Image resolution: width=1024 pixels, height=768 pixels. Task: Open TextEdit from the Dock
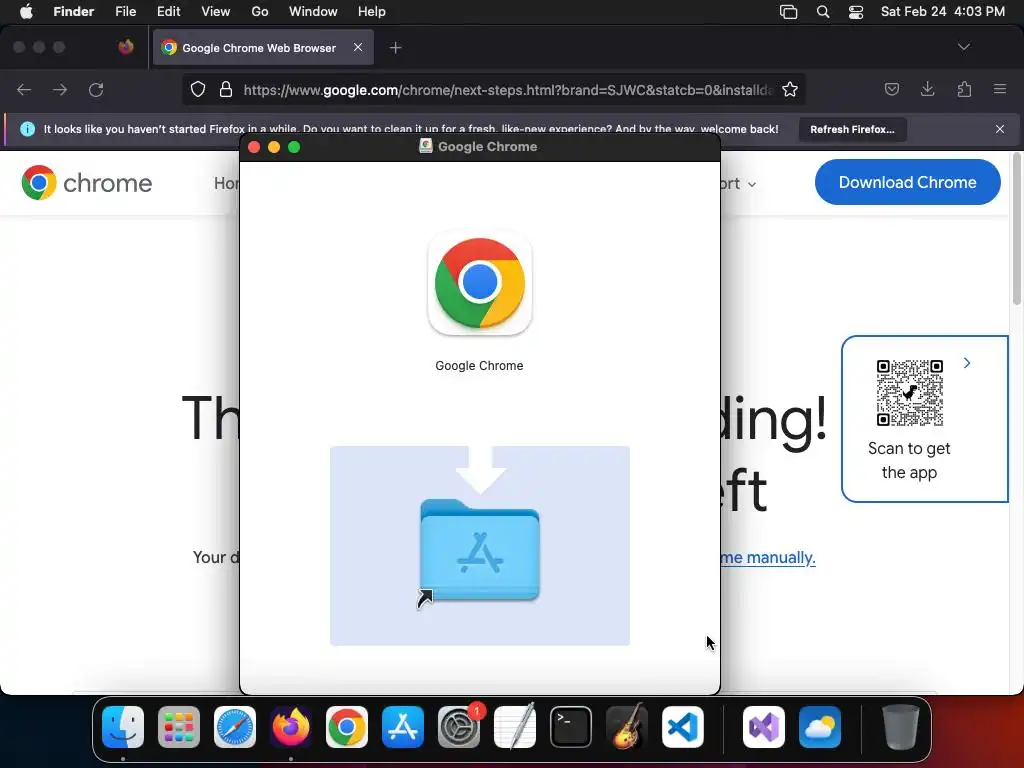point(515,727)
